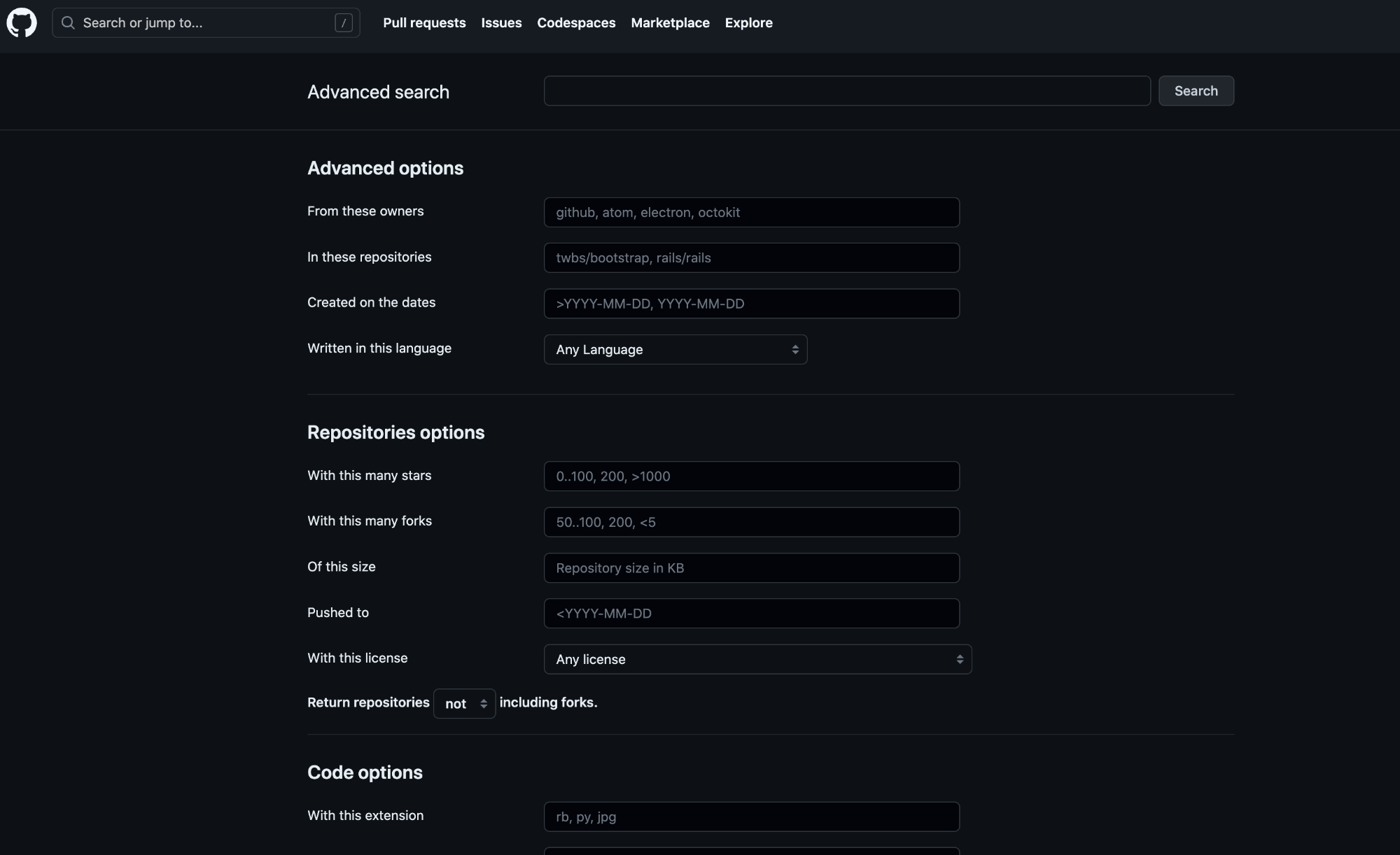Click the 'Pushed to' date input
This screenshot has height=855, width=1400.
point(751,613)
